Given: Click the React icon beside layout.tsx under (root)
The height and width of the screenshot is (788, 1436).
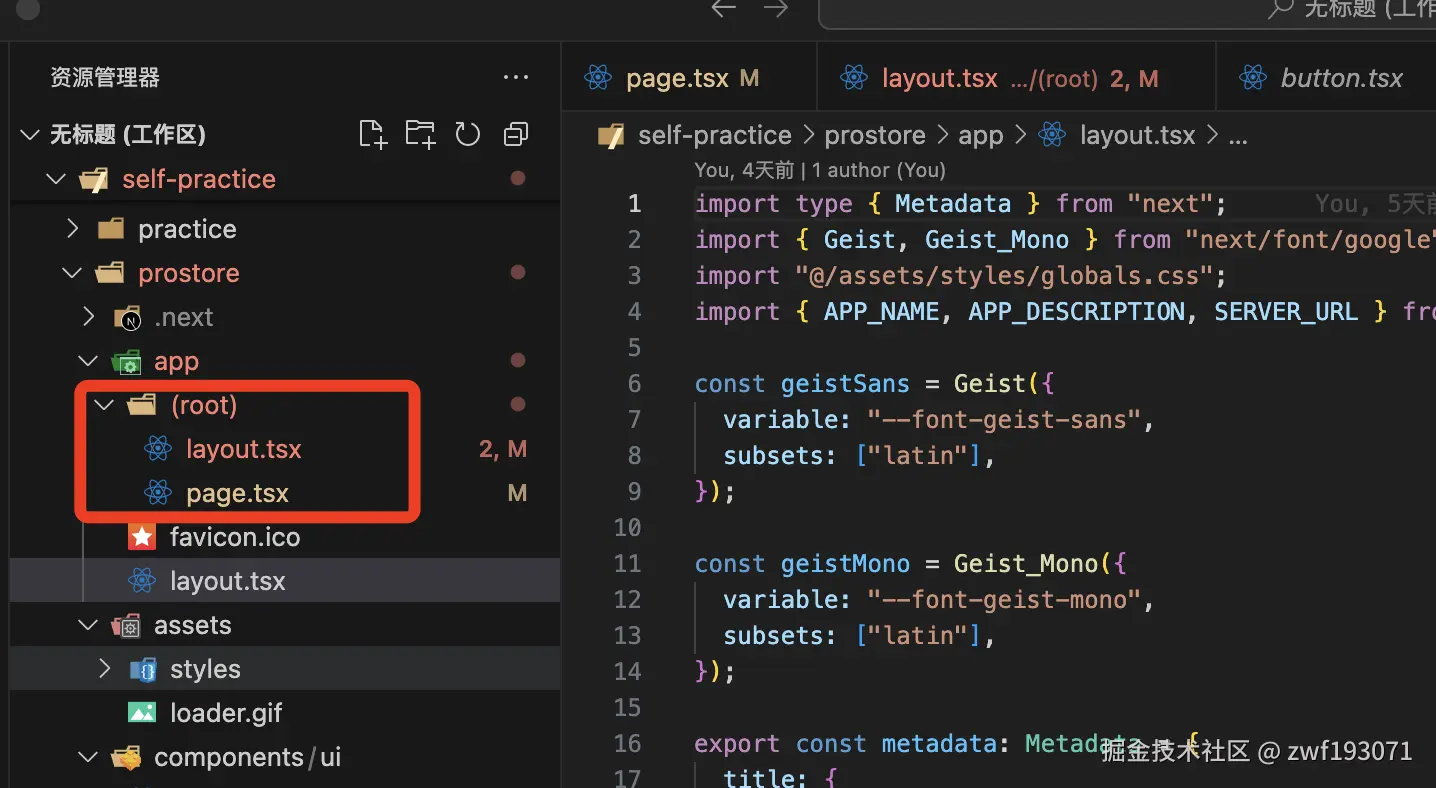Looking at the screenshot, I should click(x=158, y=449).
